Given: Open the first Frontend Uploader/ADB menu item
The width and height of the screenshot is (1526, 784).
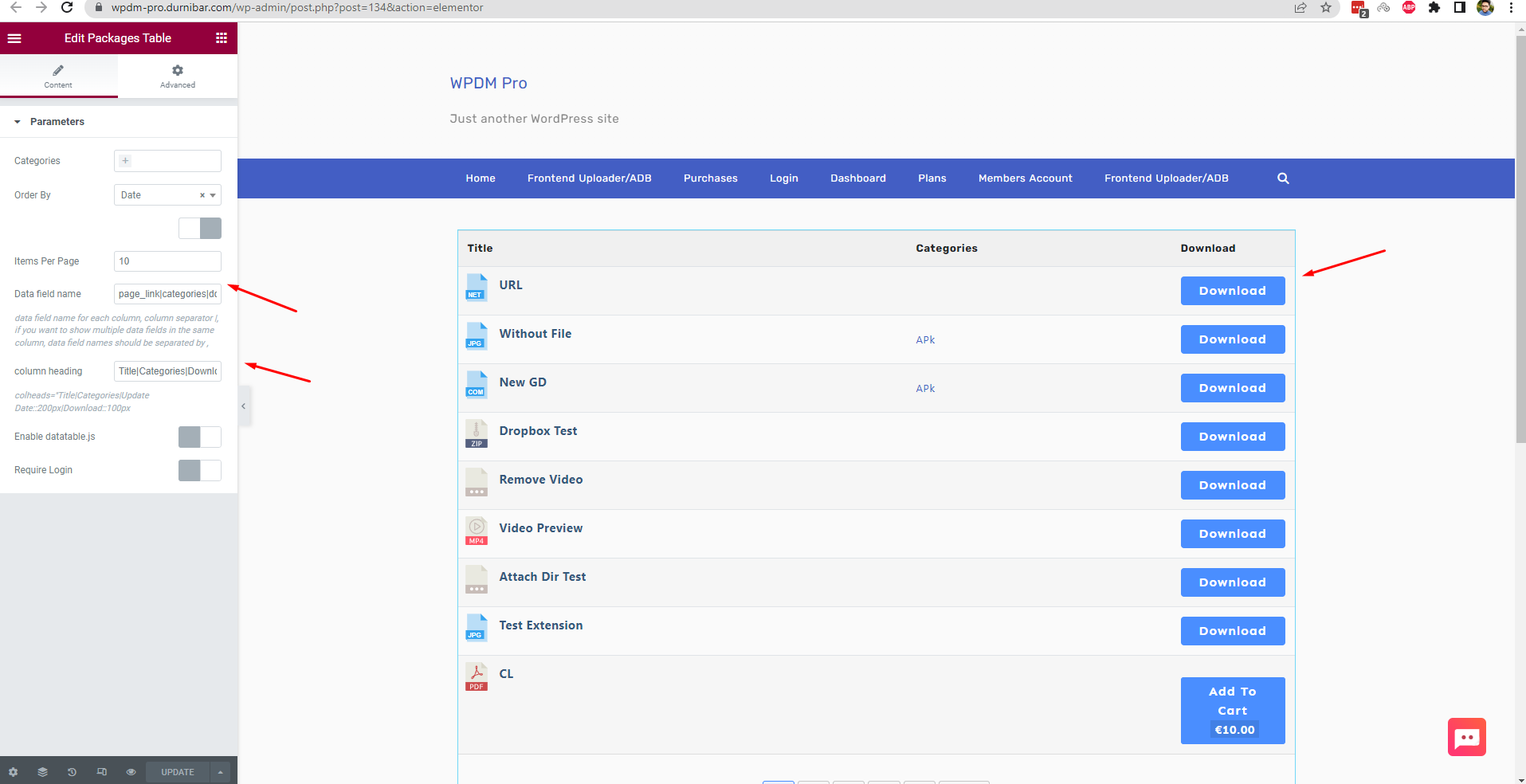Looking at the screenshot, I should tap(590, 178).
